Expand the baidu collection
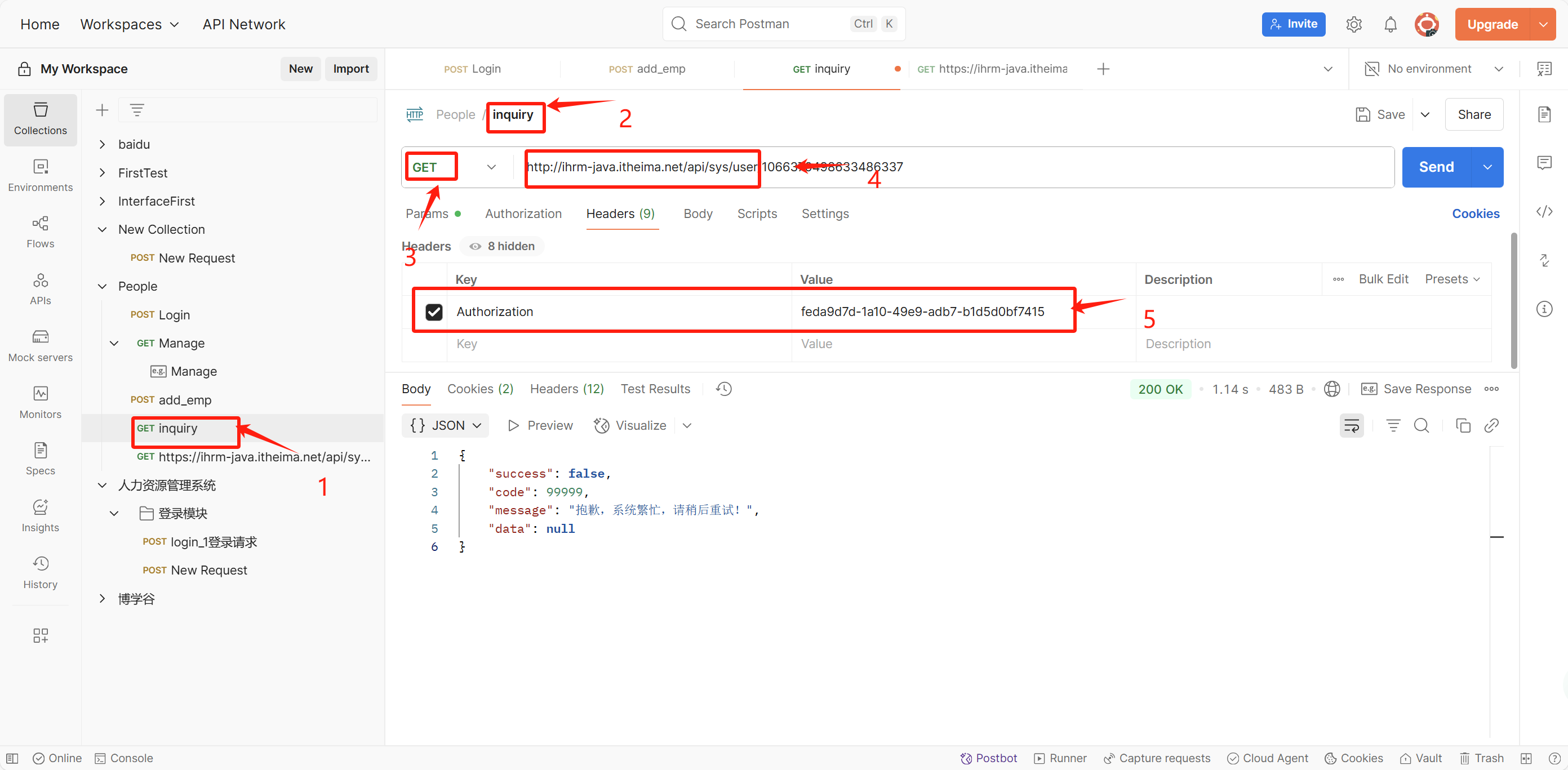The height and width of the screenshot is (770, 1568). (x=103, y=144)
